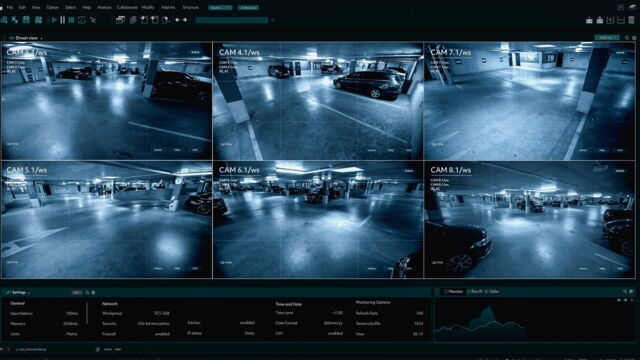Open the Add-ins menu
Image resolution: width=640 pixels, height=360 pixels.
coord(168,7)
